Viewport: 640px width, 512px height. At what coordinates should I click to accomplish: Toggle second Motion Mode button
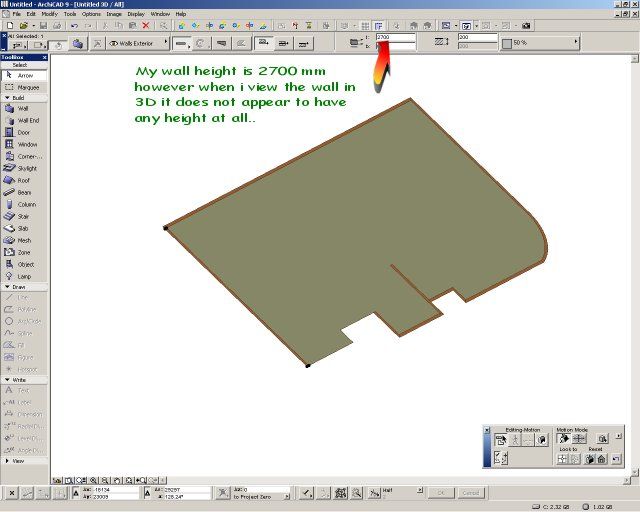point(579,439)
